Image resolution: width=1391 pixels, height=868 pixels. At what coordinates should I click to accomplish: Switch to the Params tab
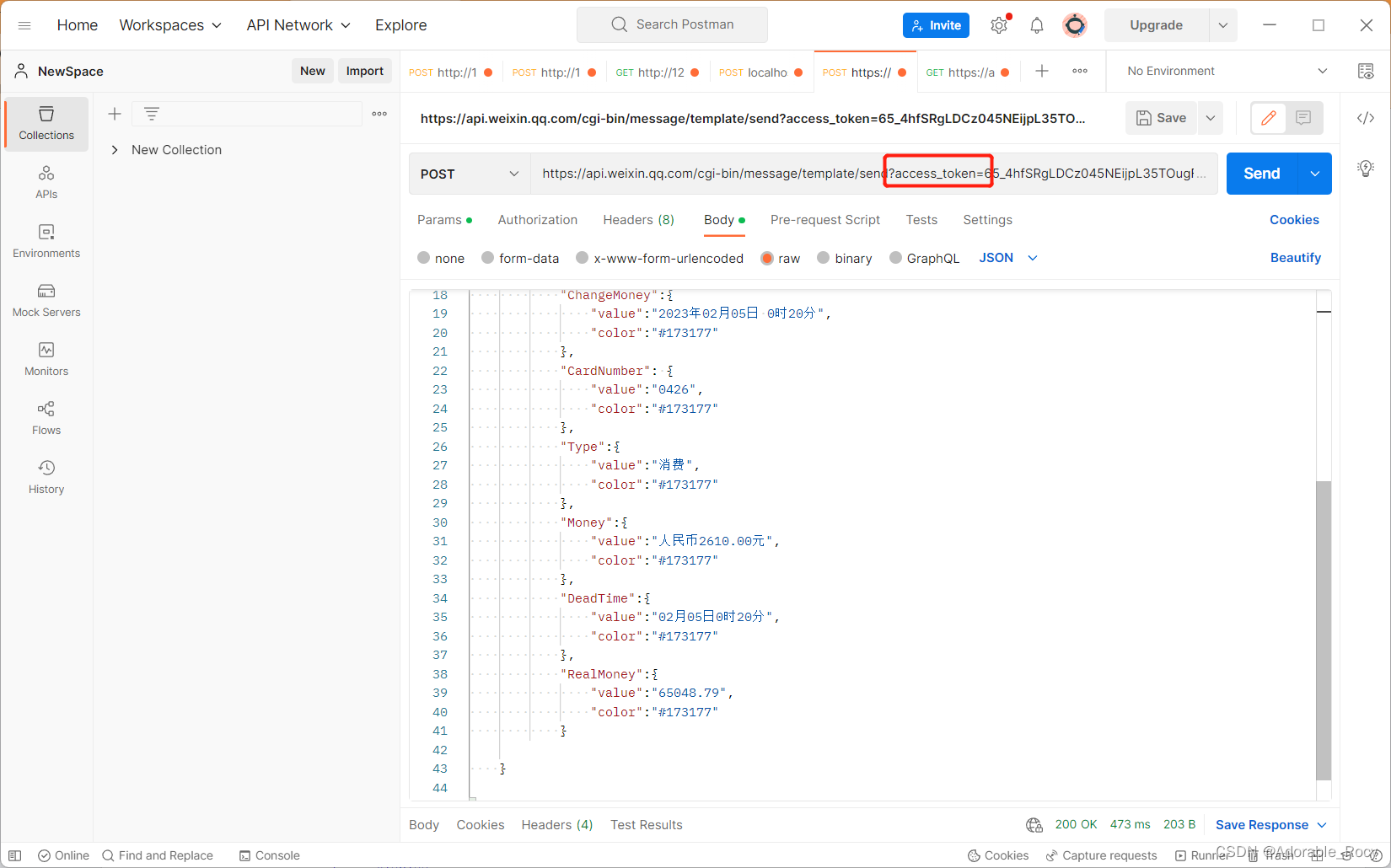[444, 220]
